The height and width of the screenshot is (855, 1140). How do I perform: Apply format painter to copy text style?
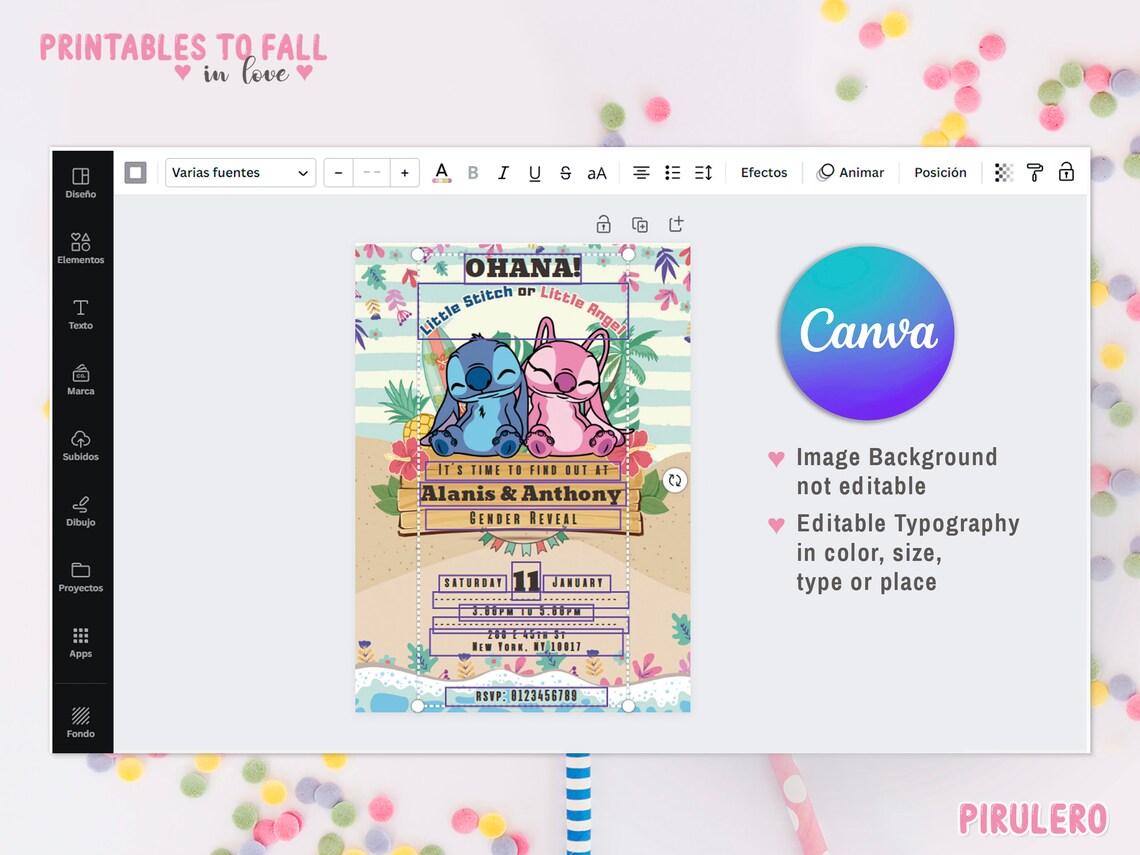[x=1034, y=172]
